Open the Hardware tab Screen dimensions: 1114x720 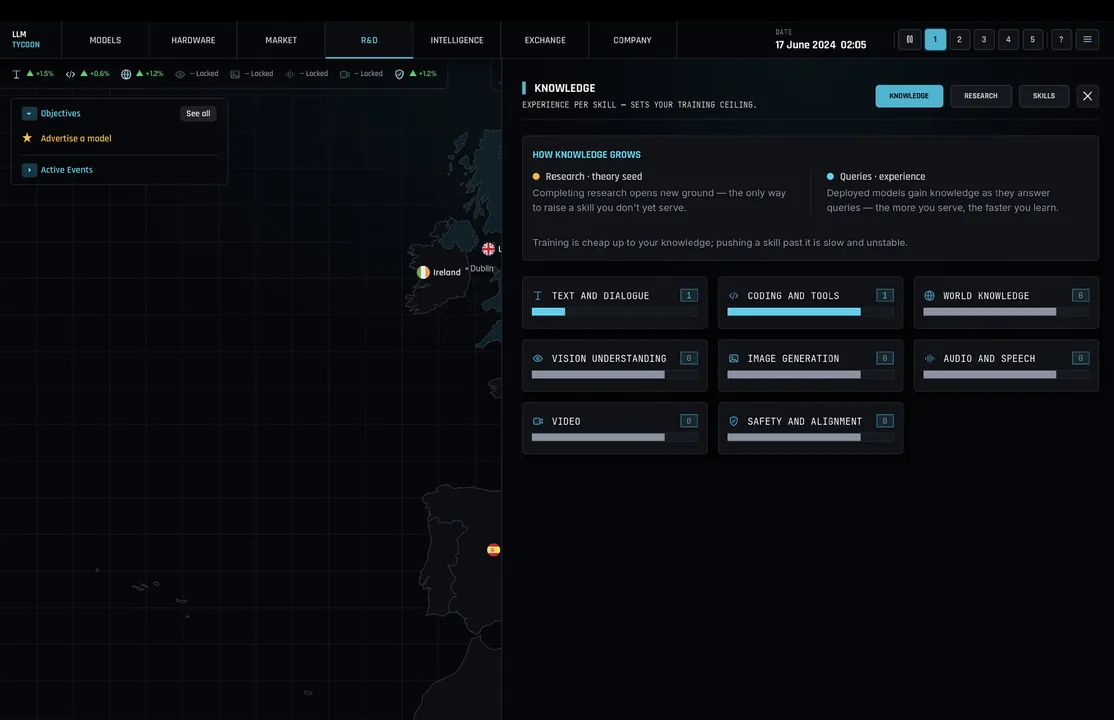pos(193,41)
